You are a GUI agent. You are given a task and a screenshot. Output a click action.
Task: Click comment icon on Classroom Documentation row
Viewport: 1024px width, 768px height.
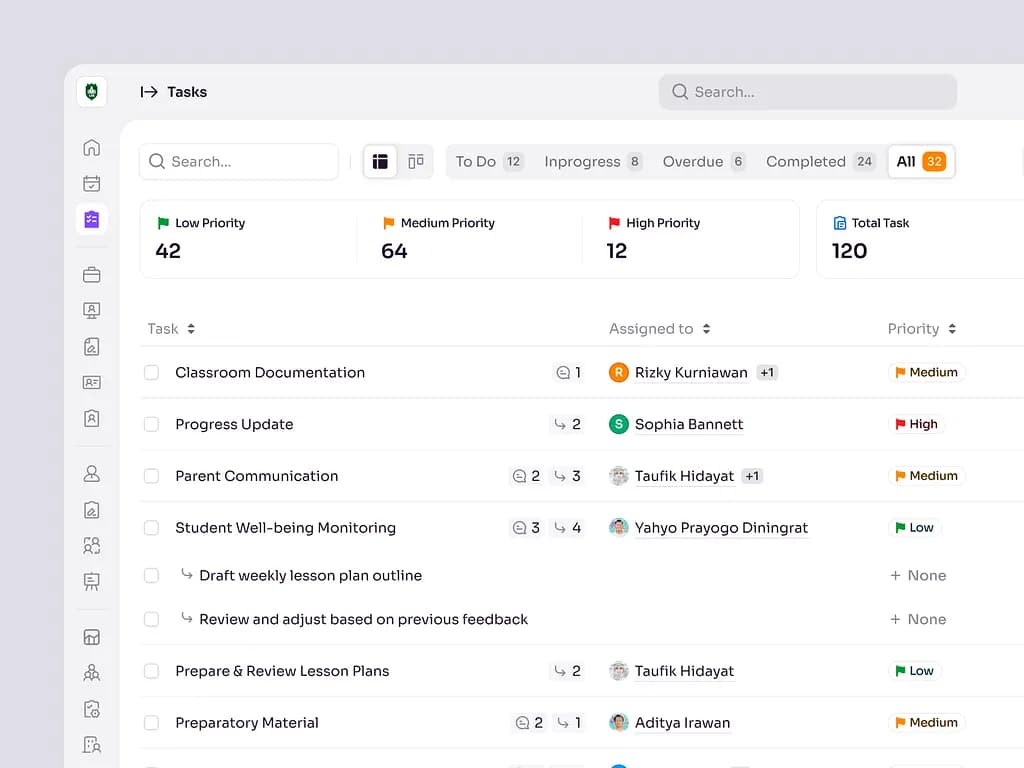[x=562, y=372]
